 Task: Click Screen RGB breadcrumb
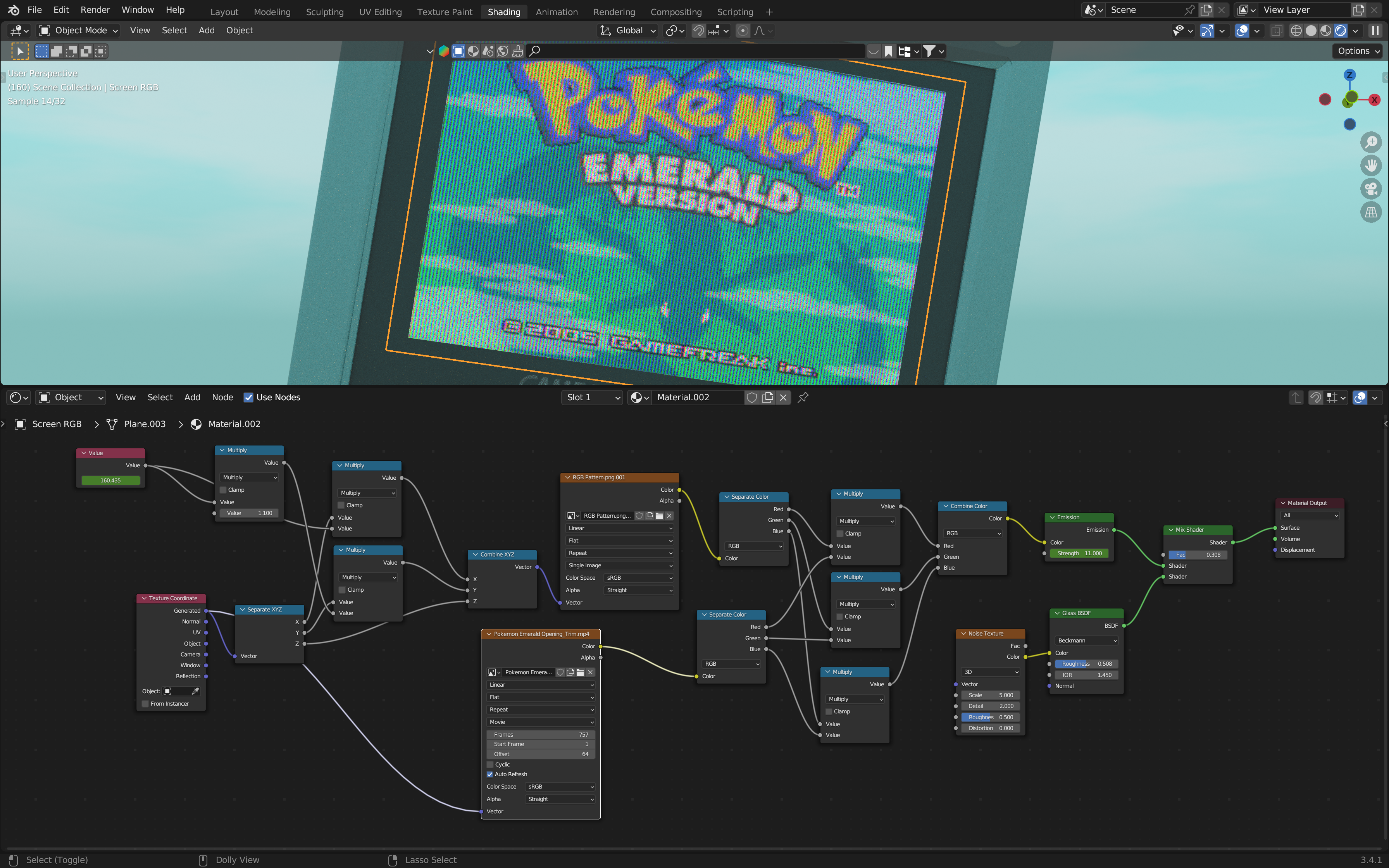tap(57, 424)
